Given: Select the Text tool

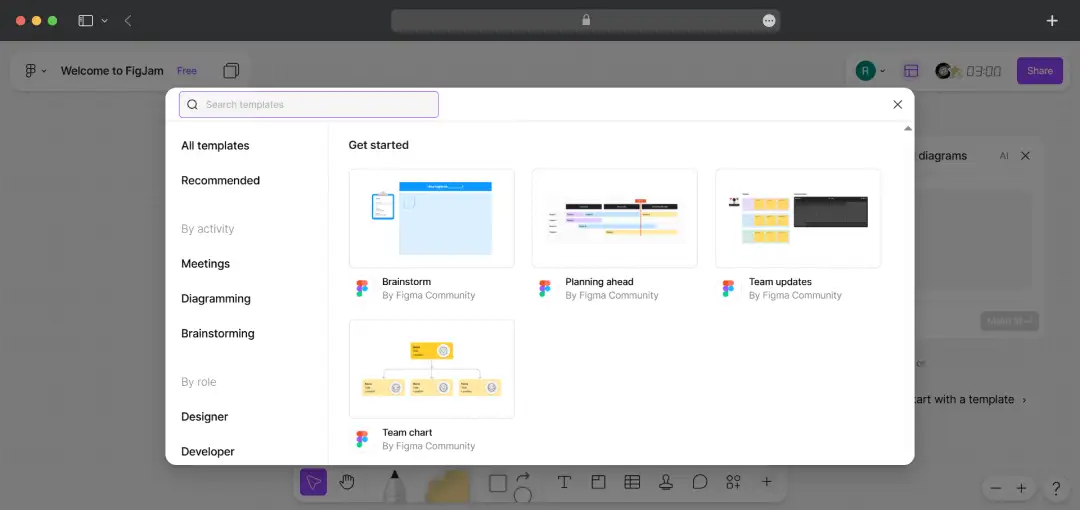Looking at the screenshot, I should 564,482.
